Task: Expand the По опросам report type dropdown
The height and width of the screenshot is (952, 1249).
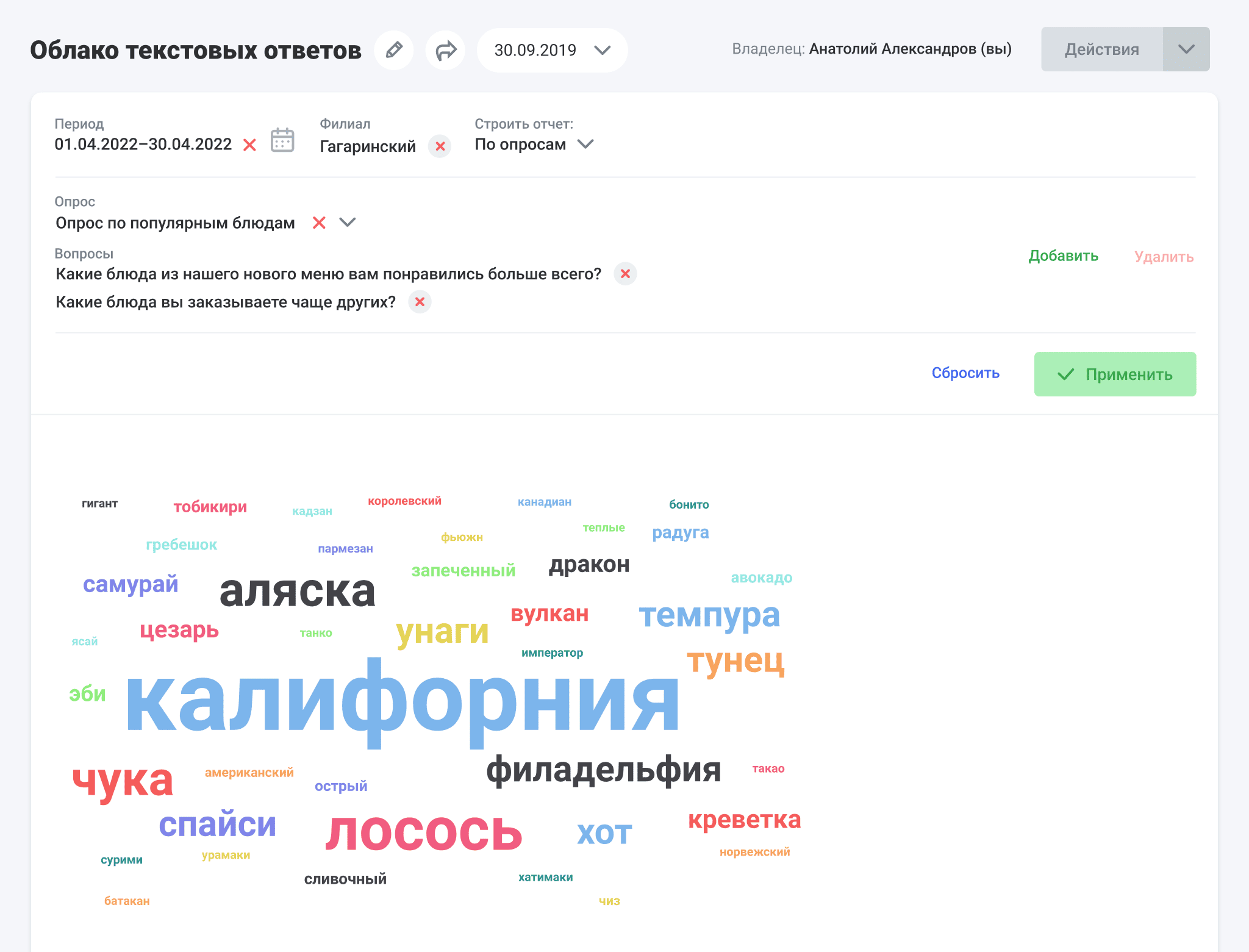Action: click(x=585, y=145)
